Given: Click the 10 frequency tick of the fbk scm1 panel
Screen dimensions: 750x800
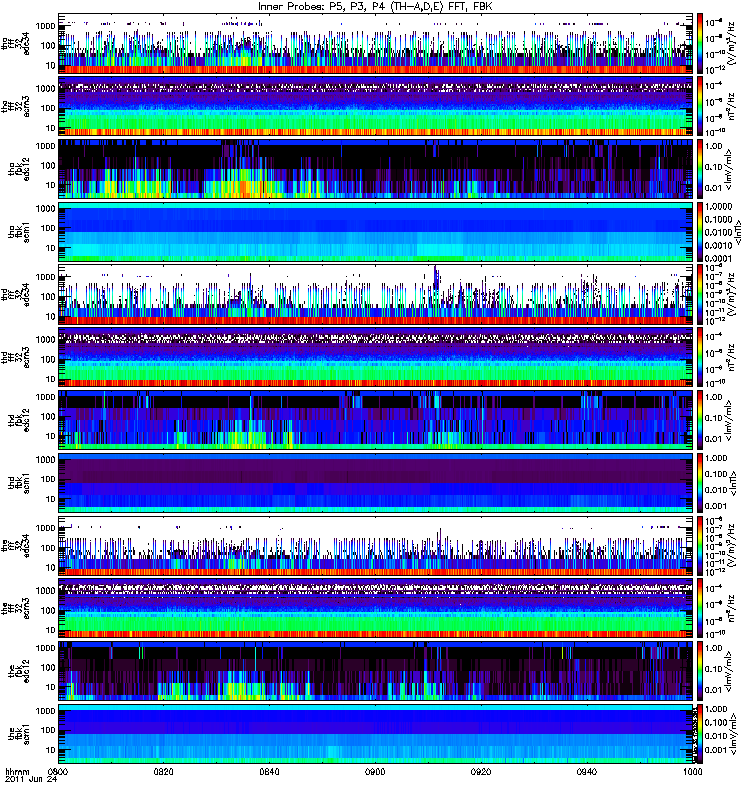Looking at the screenshot, I should click(50, 750).
